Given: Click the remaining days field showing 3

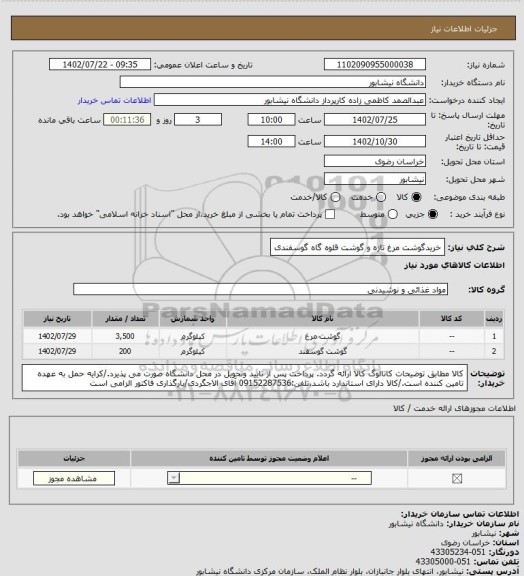Looking at the screenshot, I should pyautogui.click(x=198, y=120).
